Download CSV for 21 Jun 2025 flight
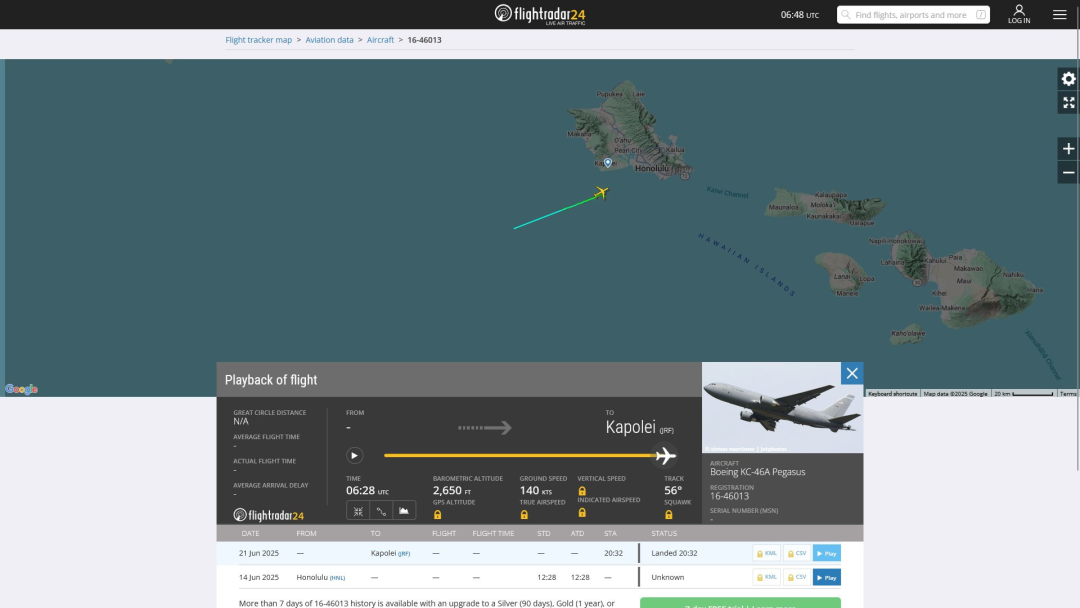The image size is (1080, 608). pyautogui.click(x=797, y=553)
